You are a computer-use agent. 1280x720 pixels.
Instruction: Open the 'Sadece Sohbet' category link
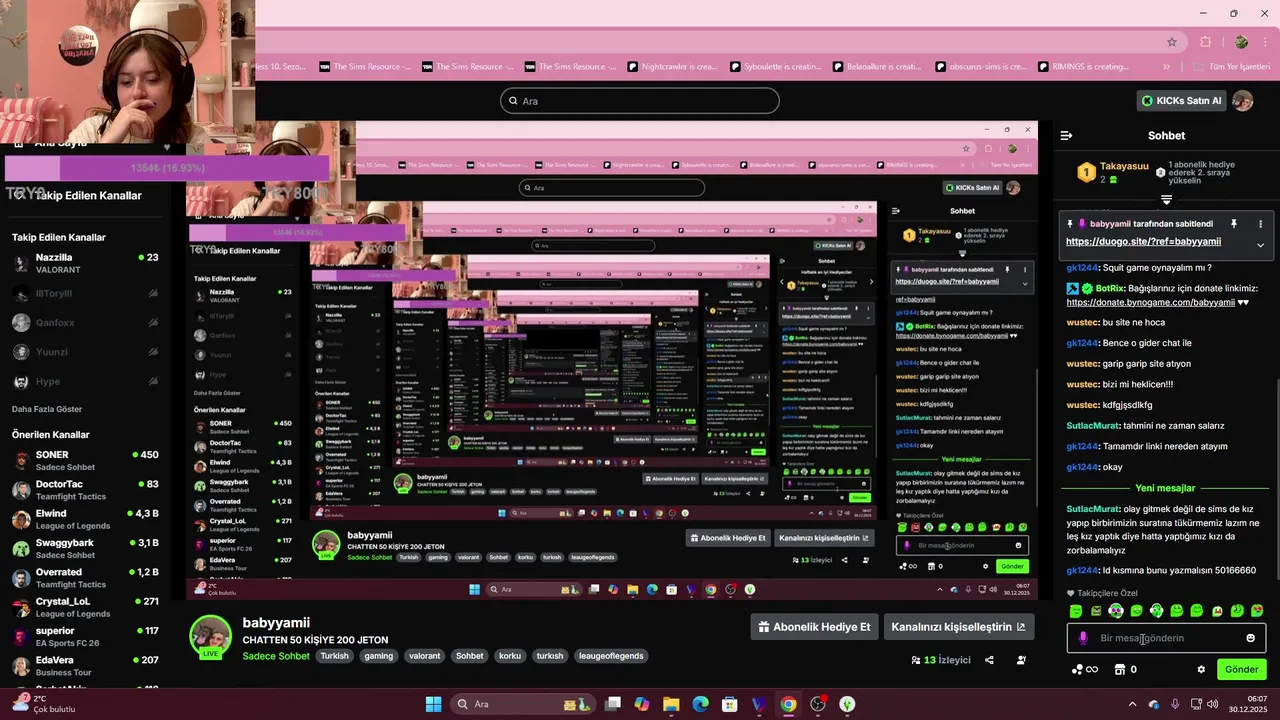276,656
